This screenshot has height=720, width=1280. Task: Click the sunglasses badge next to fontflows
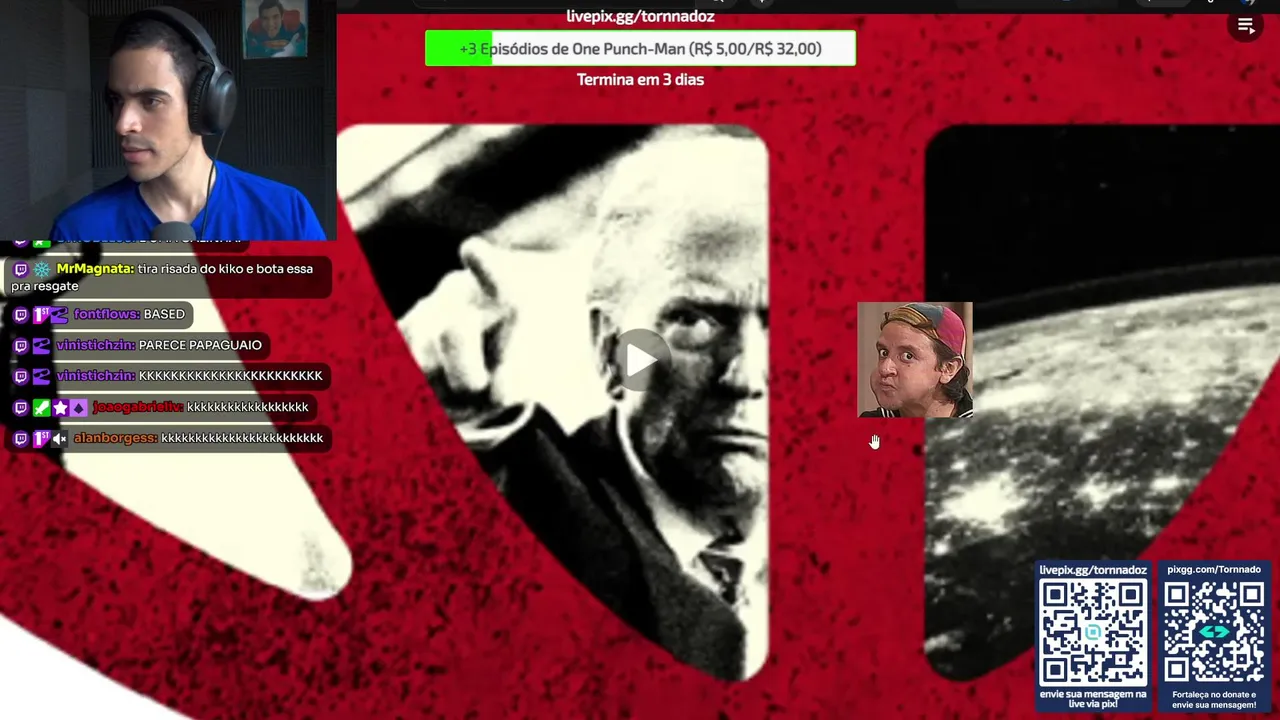click(60, 315)
